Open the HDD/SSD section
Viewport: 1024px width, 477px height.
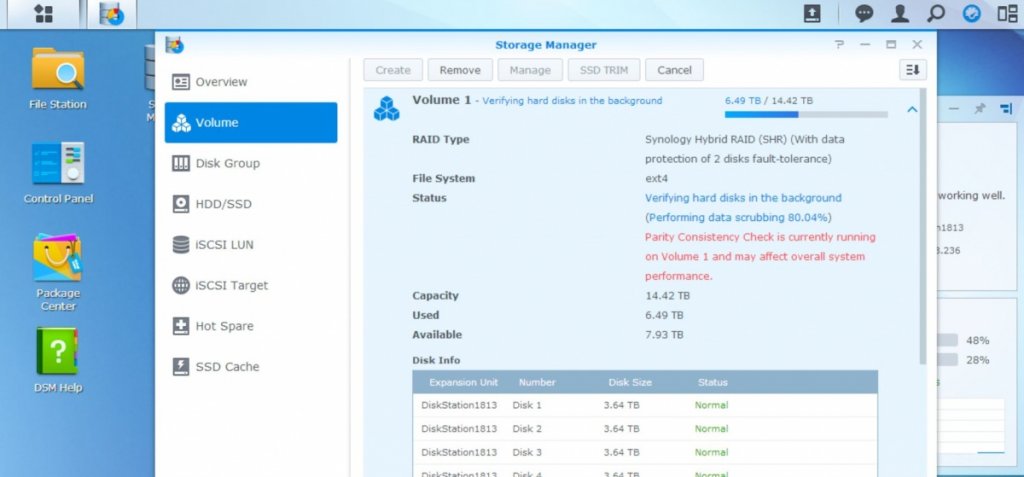coord(251,204)
